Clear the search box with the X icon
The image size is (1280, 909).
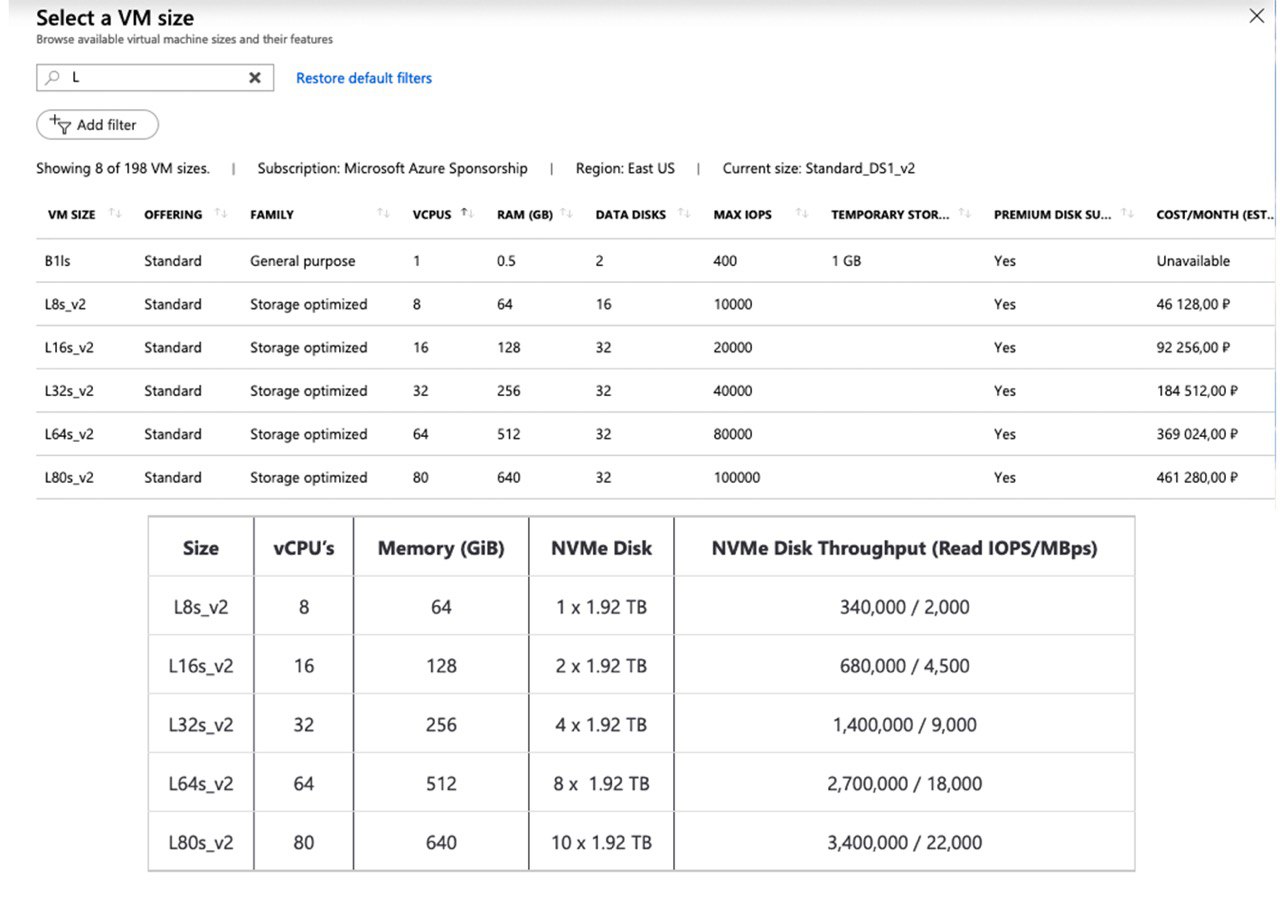coord(255,78)
